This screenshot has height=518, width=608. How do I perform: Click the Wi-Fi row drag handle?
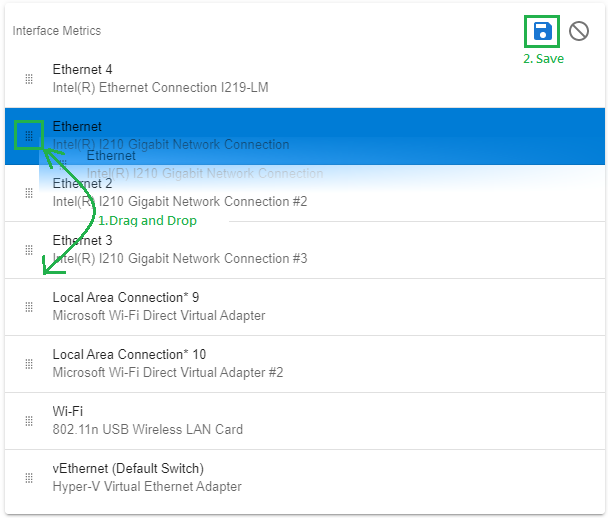[29, 421]
